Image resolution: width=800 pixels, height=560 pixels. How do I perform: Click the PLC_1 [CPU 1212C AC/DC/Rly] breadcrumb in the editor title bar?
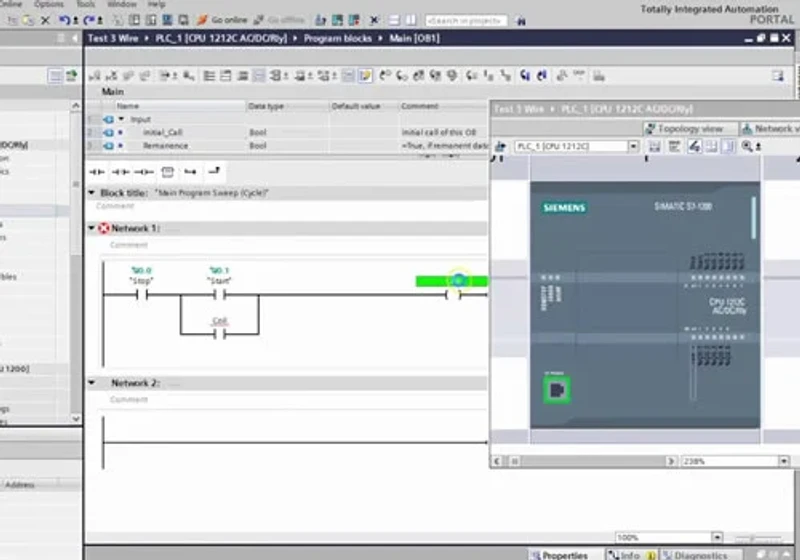220,38
